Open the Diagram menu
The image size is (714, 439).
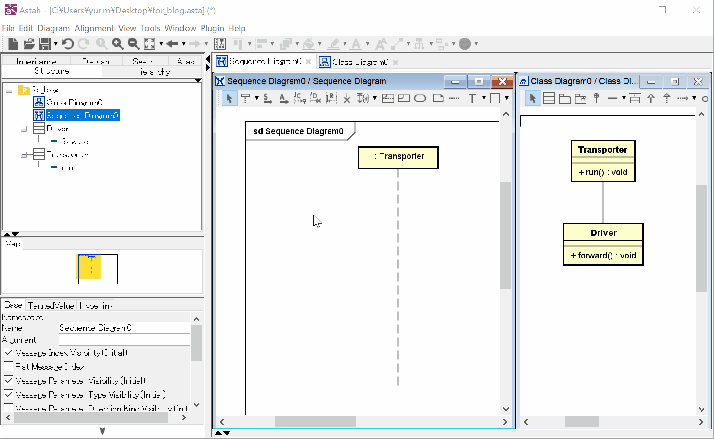pos(52,28)
